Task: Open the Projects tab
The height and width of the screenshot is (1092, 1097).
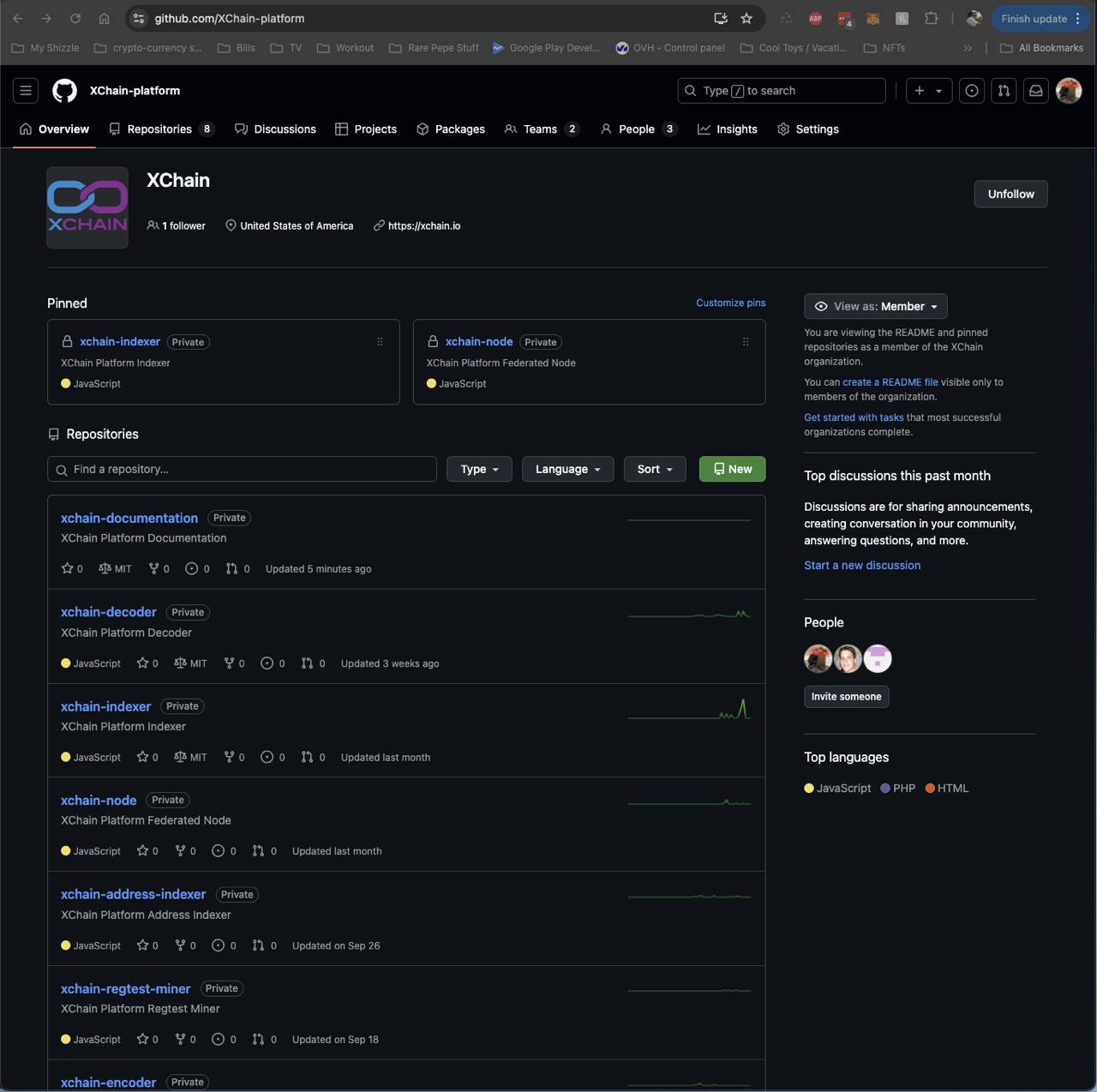Action: tap(366, 129)
